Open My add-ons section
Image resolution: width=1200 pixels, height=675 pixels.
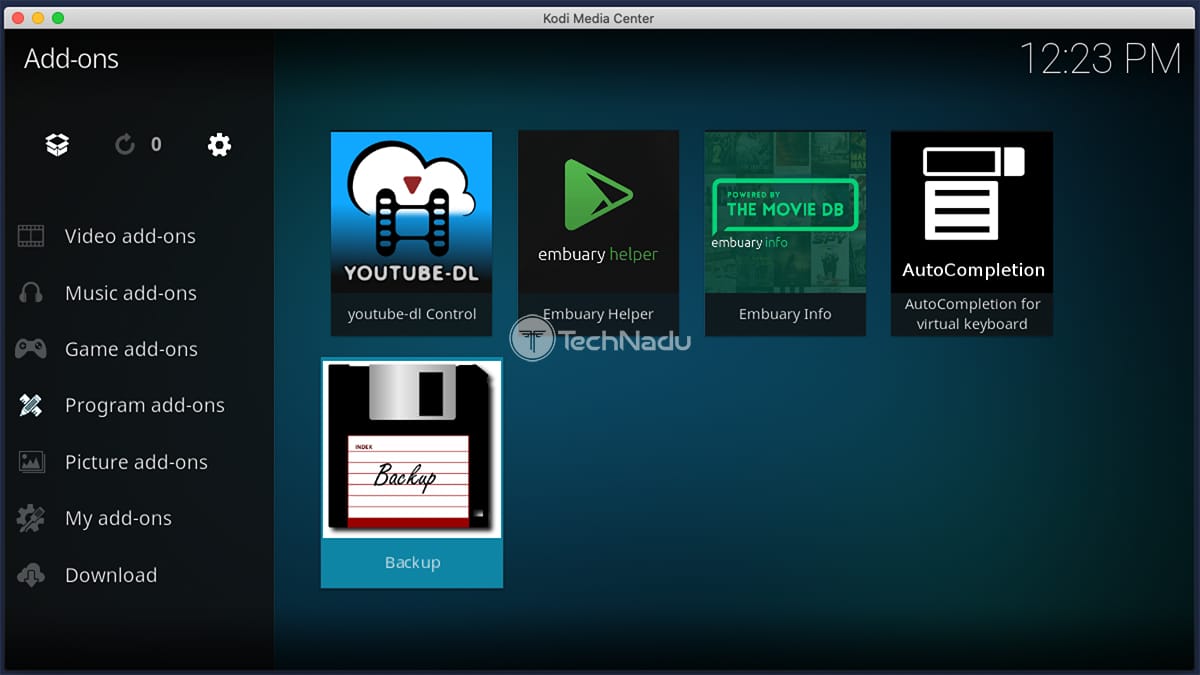[118, 518]
